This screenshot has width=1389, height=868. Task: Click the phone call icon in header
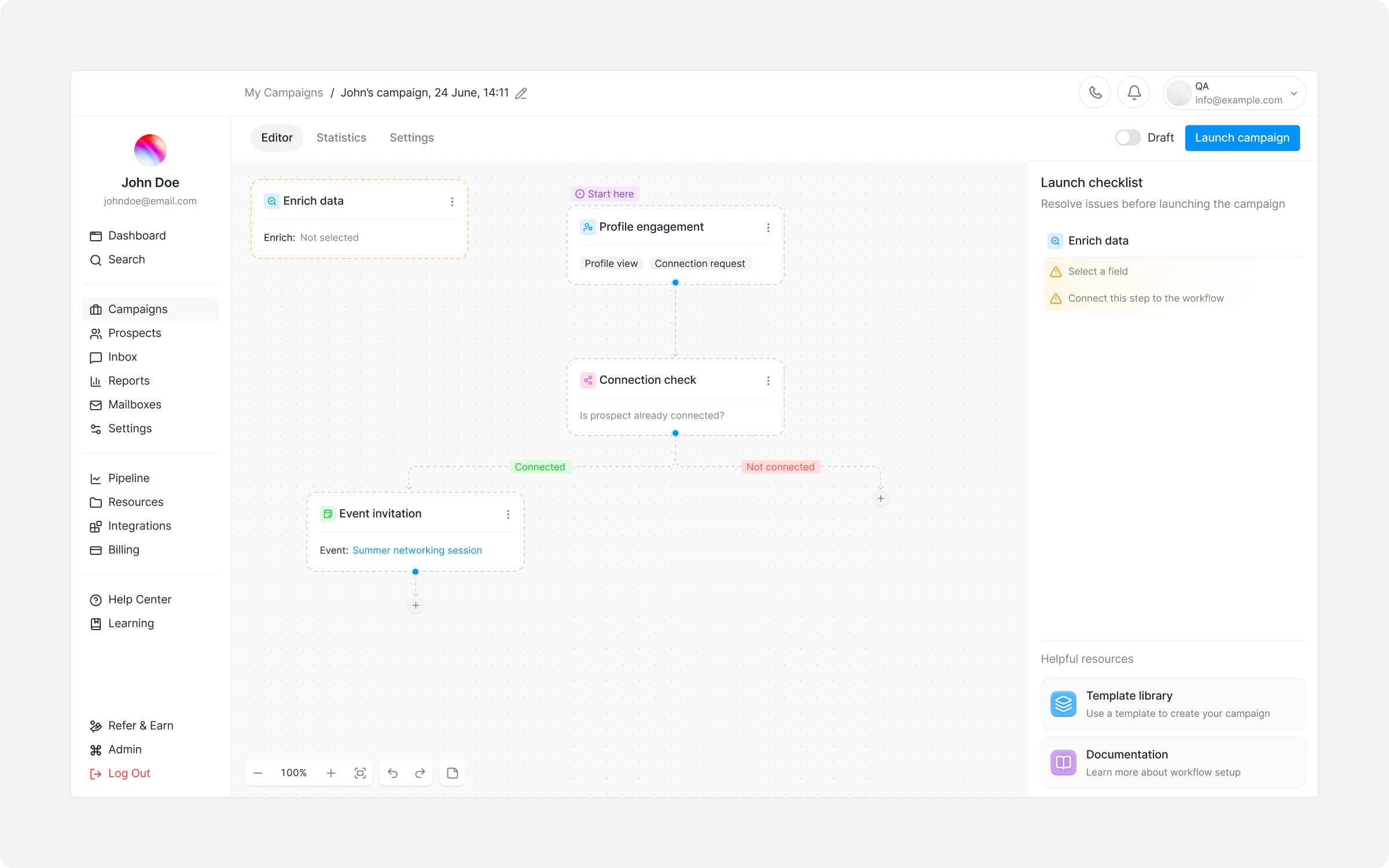coord(1095,93)
